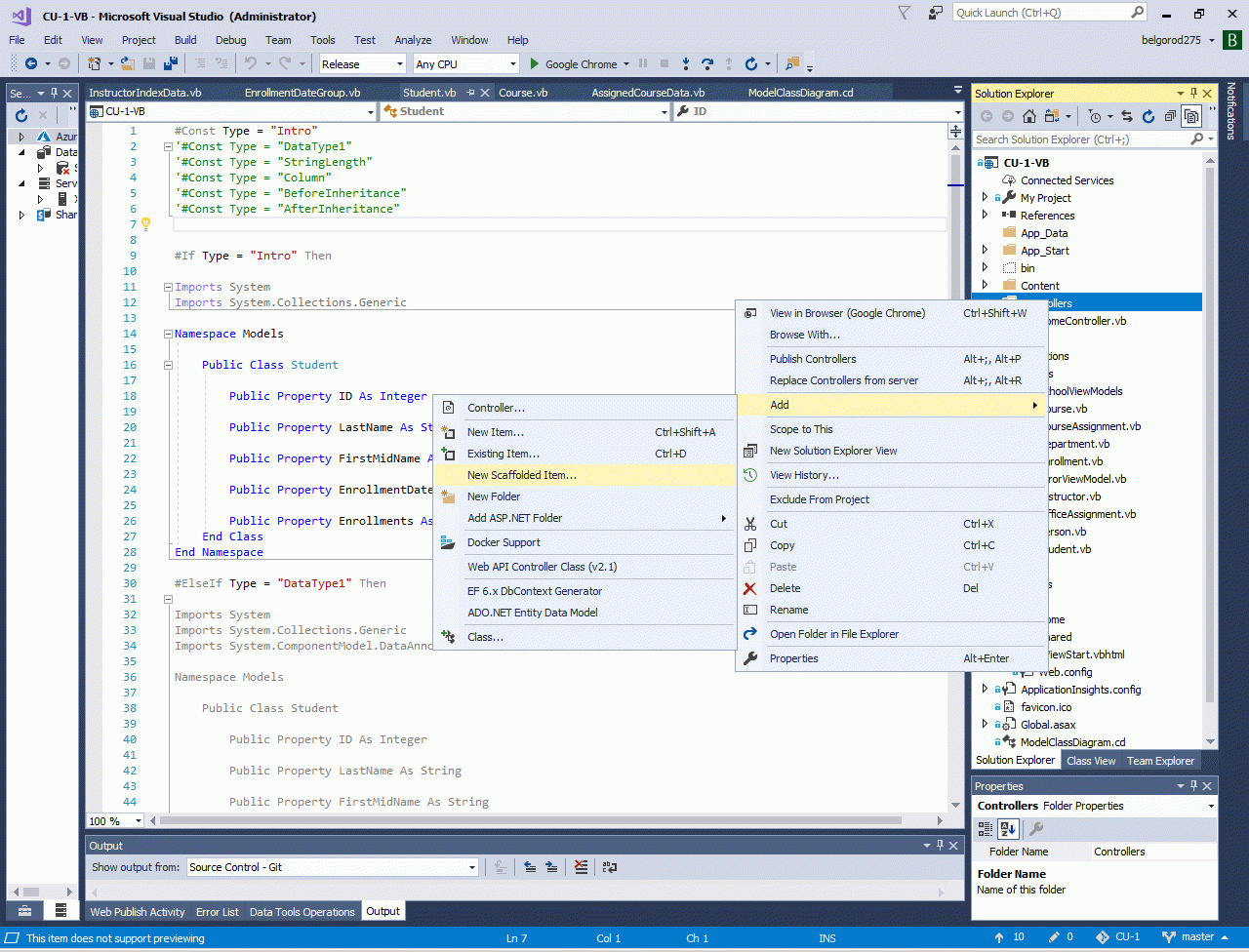Open the Release configuration dropdown

coord(362,63)
